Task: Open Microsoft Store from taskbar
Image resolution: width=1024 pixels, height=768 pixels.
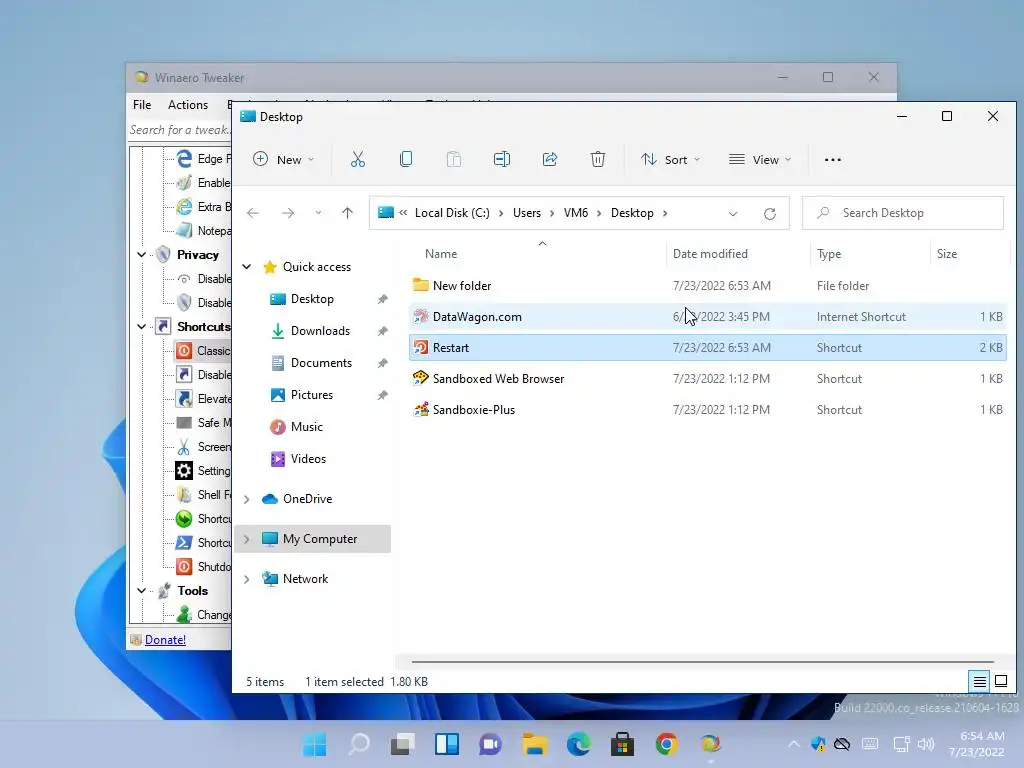Action: tap(622, 744)
